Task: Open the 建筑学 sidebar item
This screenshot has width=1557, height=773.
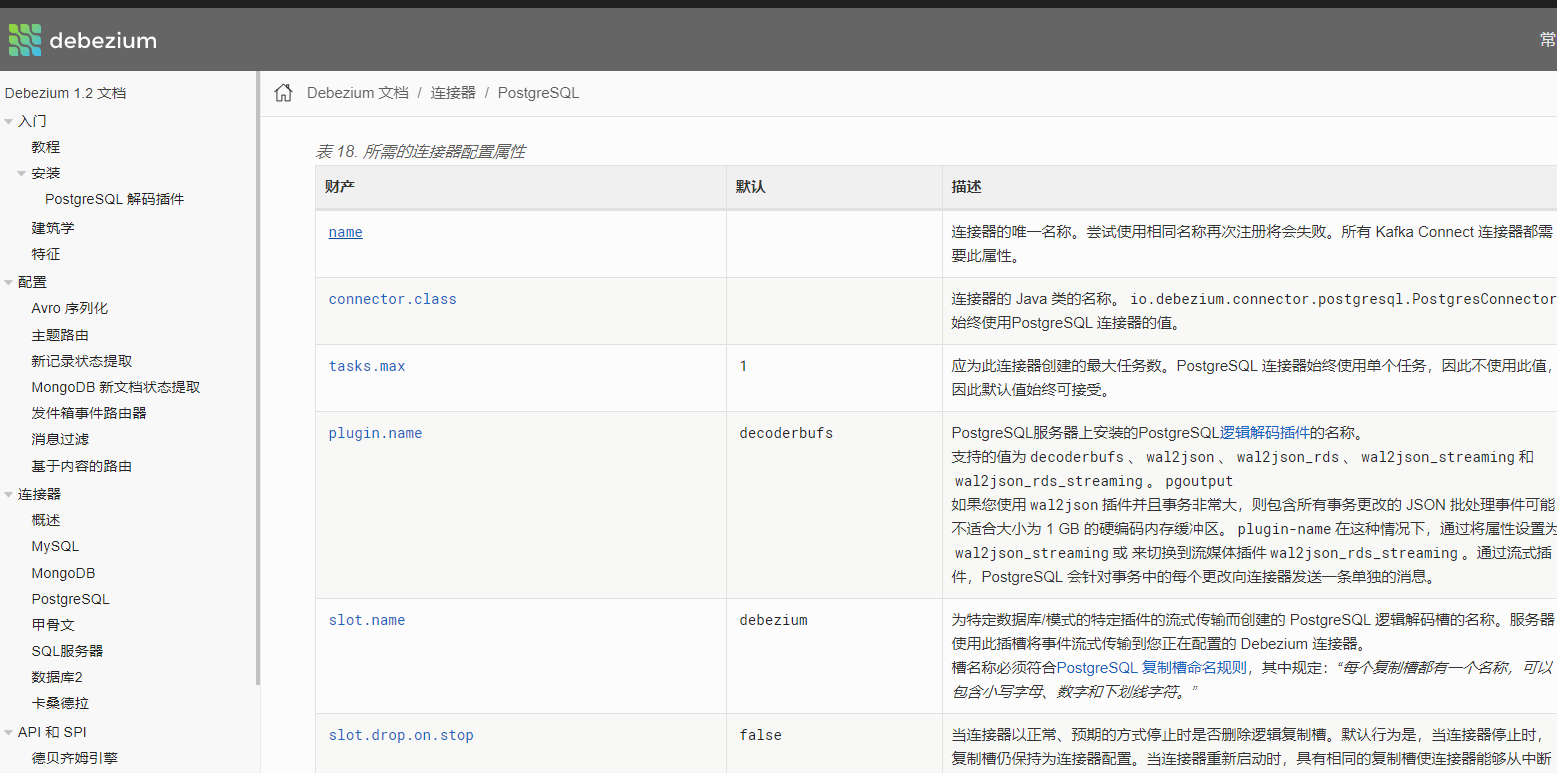Action: pos(53,228)
